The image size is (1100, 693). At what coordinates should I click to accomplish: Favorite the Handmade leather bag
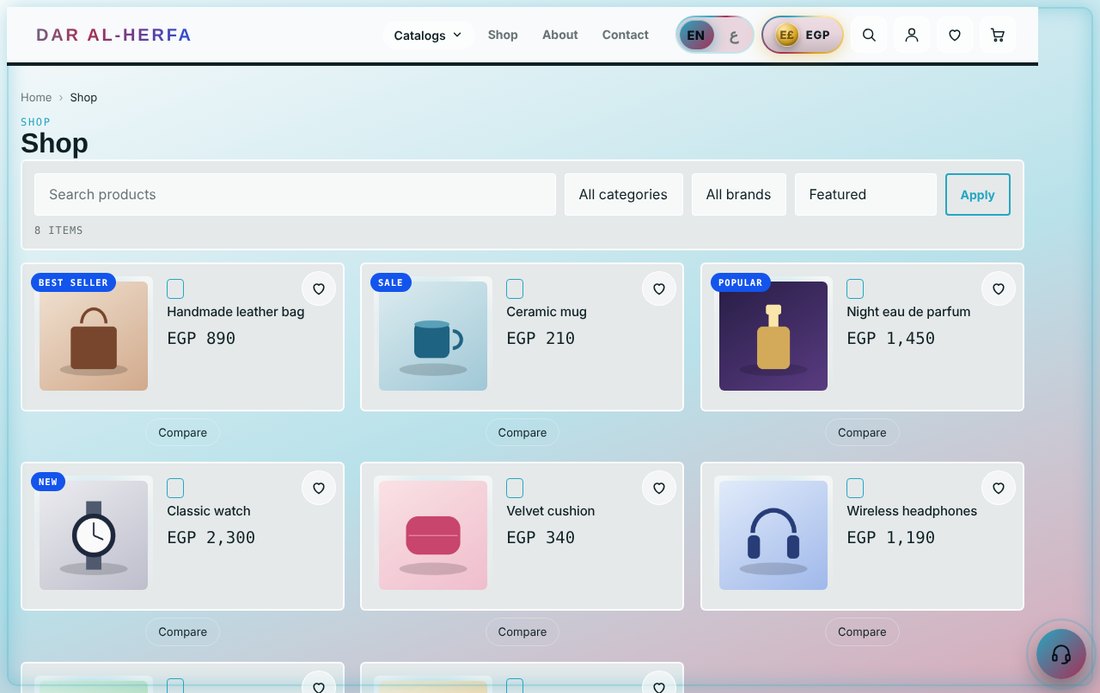tap(318, 289)
